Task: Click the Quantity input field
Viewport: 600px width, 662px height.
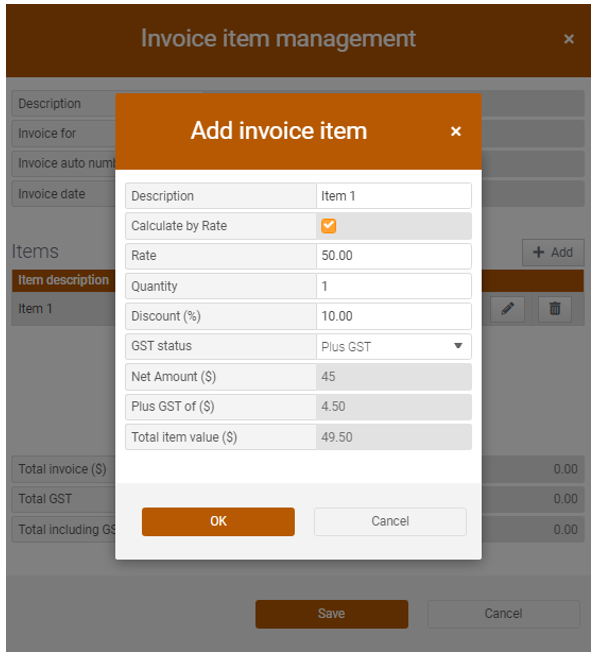Action: [x=393, y=286]
